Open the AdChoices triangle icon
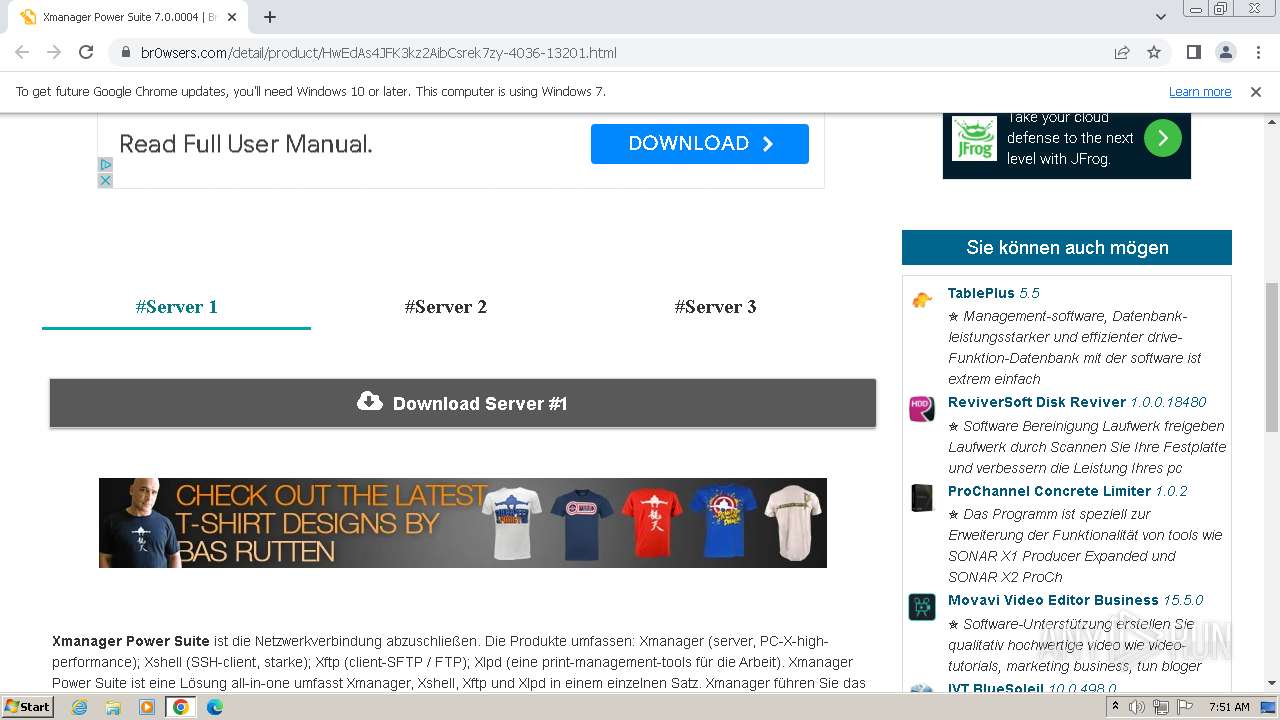This screenshot has width=1280, height=720. 105,165
